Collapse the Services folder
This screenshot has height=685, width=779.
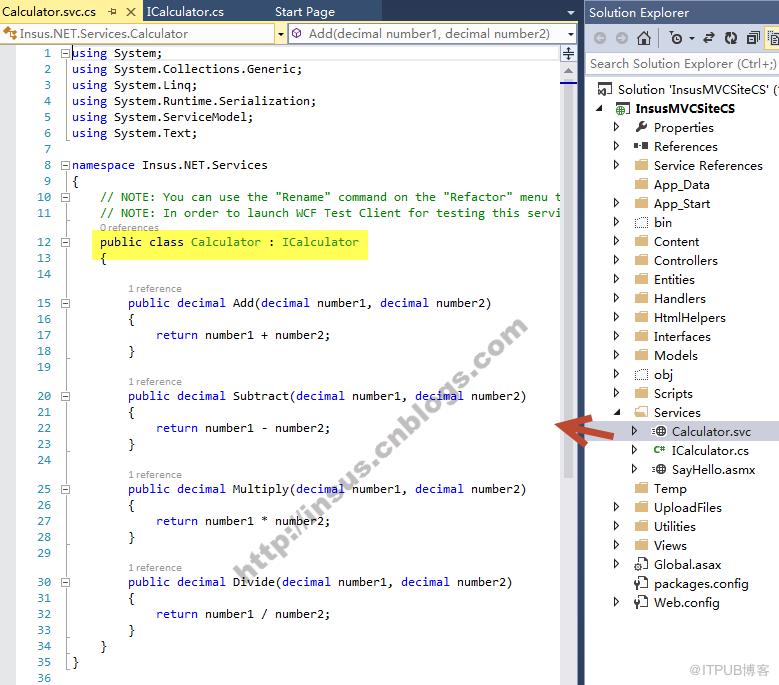pyautogui.click(x=617, y=412)
